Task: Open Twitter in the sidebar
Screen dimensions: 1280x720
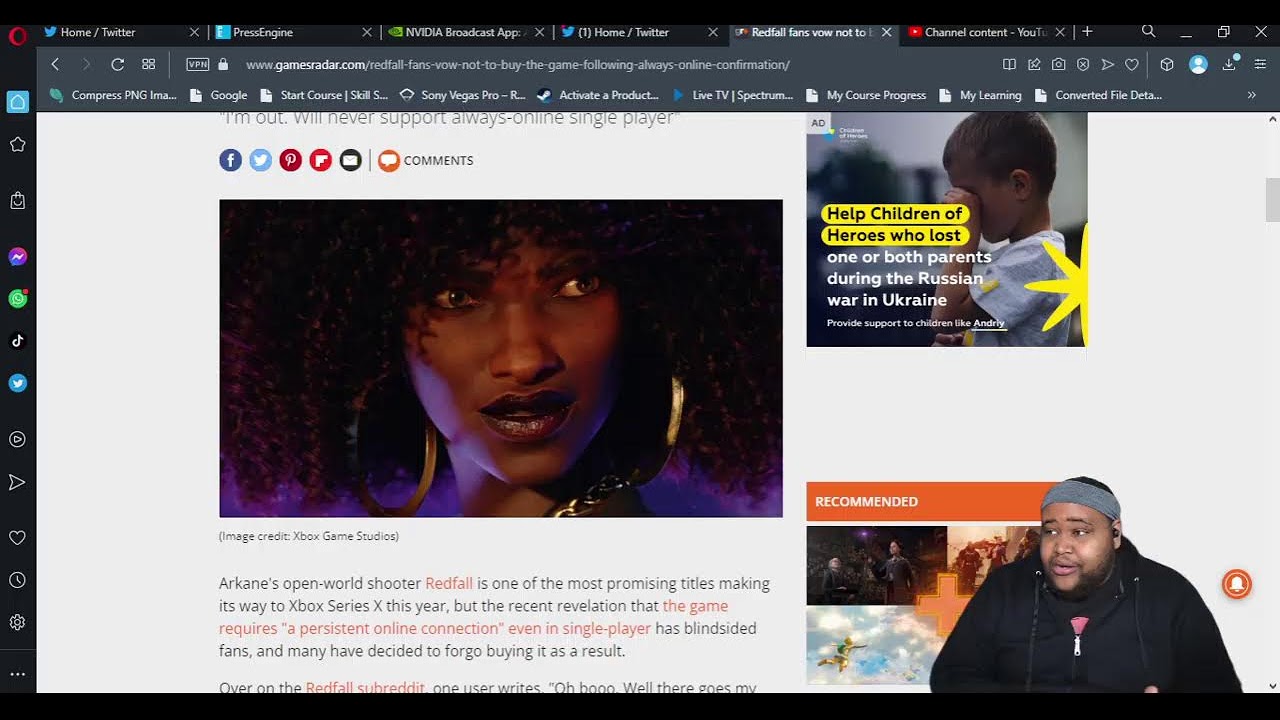Action: pos(17,383)
